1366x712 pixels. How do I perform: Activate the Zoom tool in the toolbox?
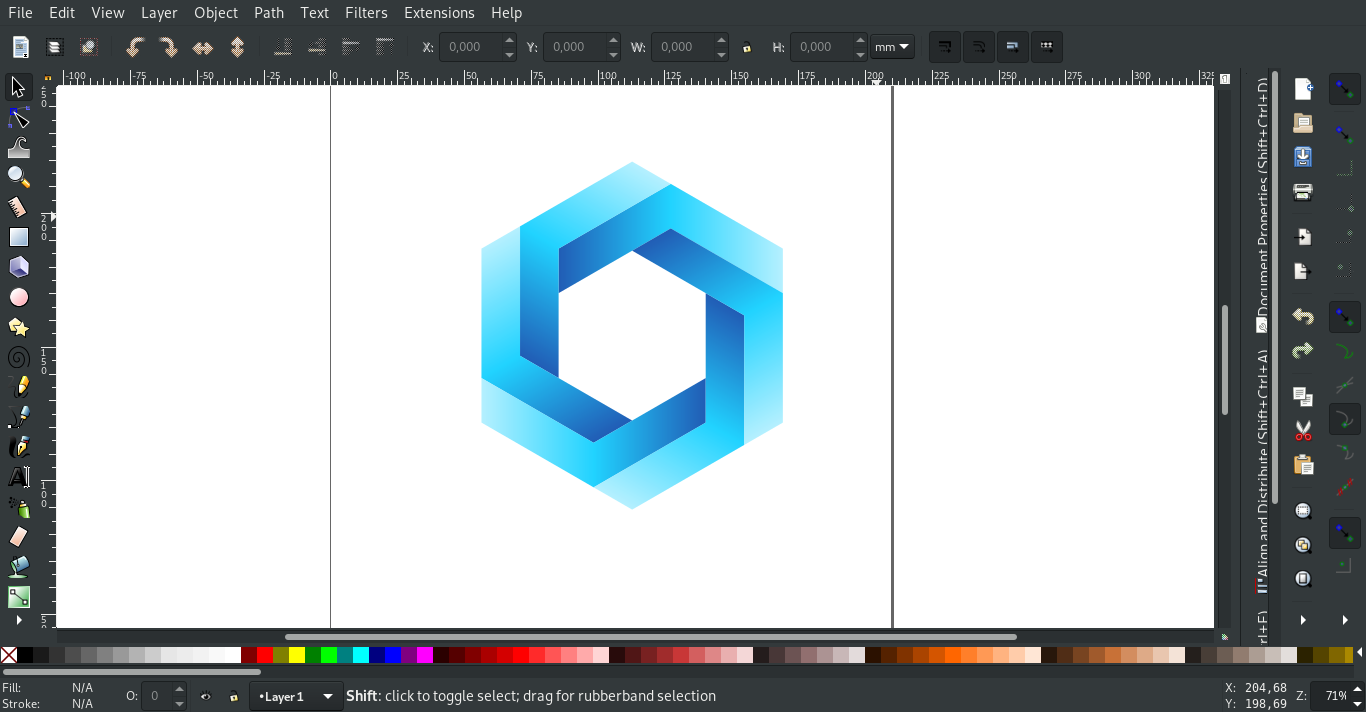18,177
